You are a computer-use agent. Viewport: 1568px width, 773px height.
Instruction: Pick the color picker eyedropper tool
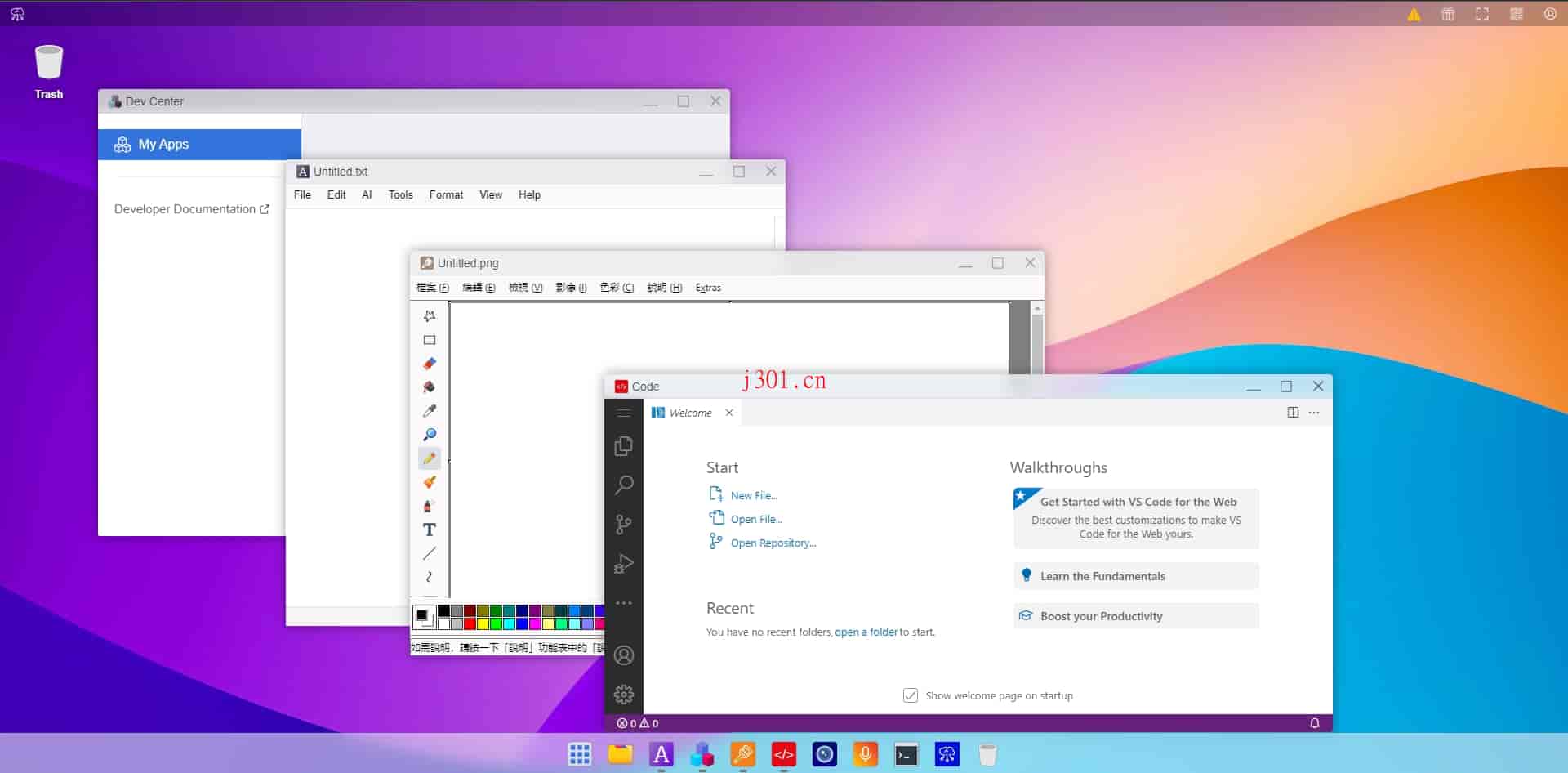coord(430,411)
